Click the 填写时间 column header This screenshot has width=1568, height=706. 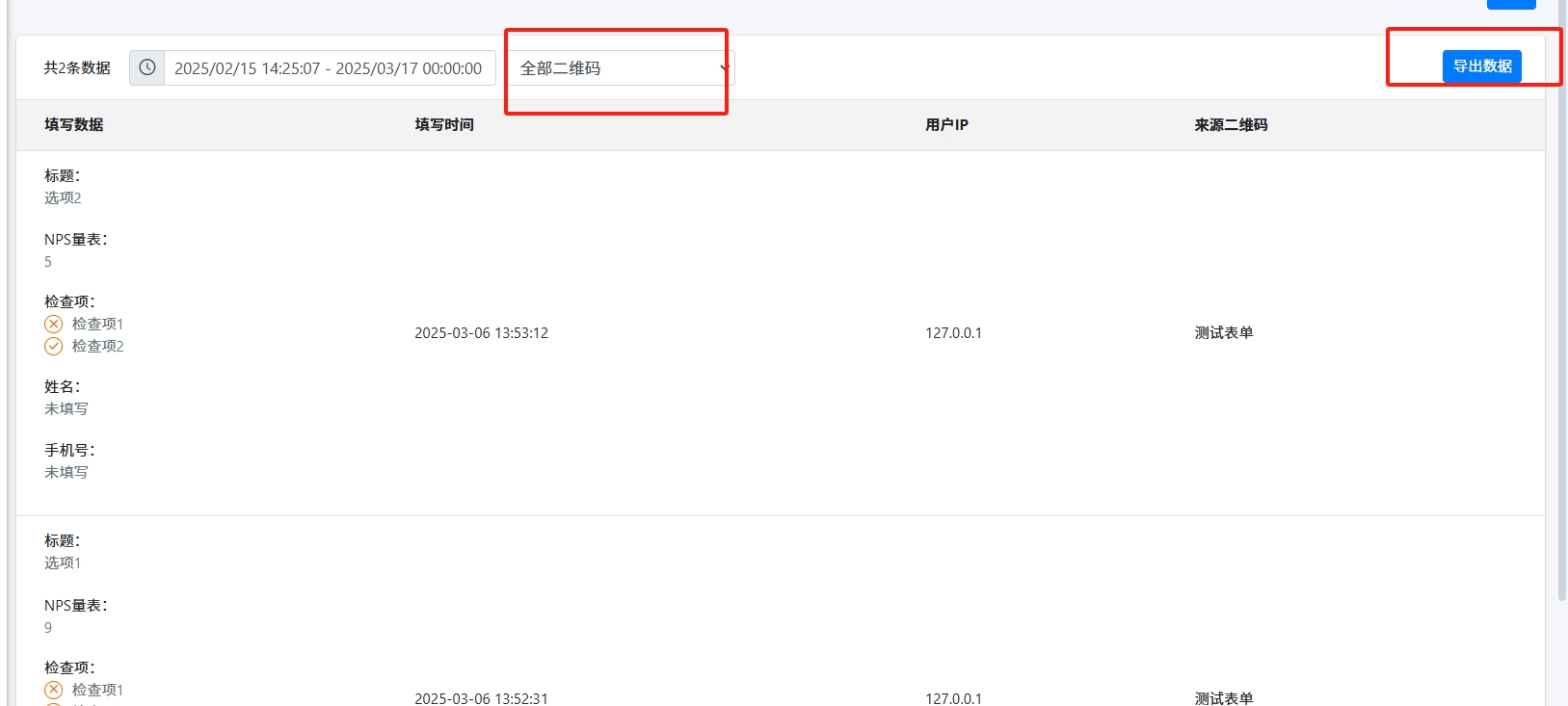coord(444,125)
